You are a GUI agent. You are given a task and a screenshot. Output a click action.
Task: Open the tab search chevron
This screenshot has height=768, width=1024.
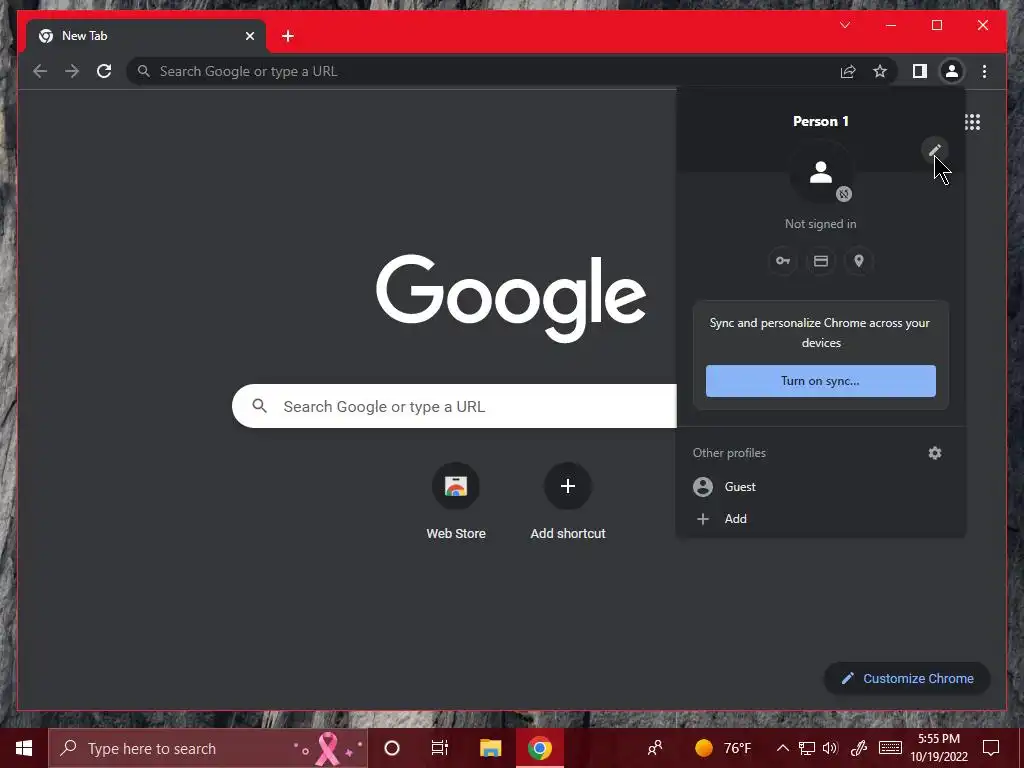click(845, 25)
